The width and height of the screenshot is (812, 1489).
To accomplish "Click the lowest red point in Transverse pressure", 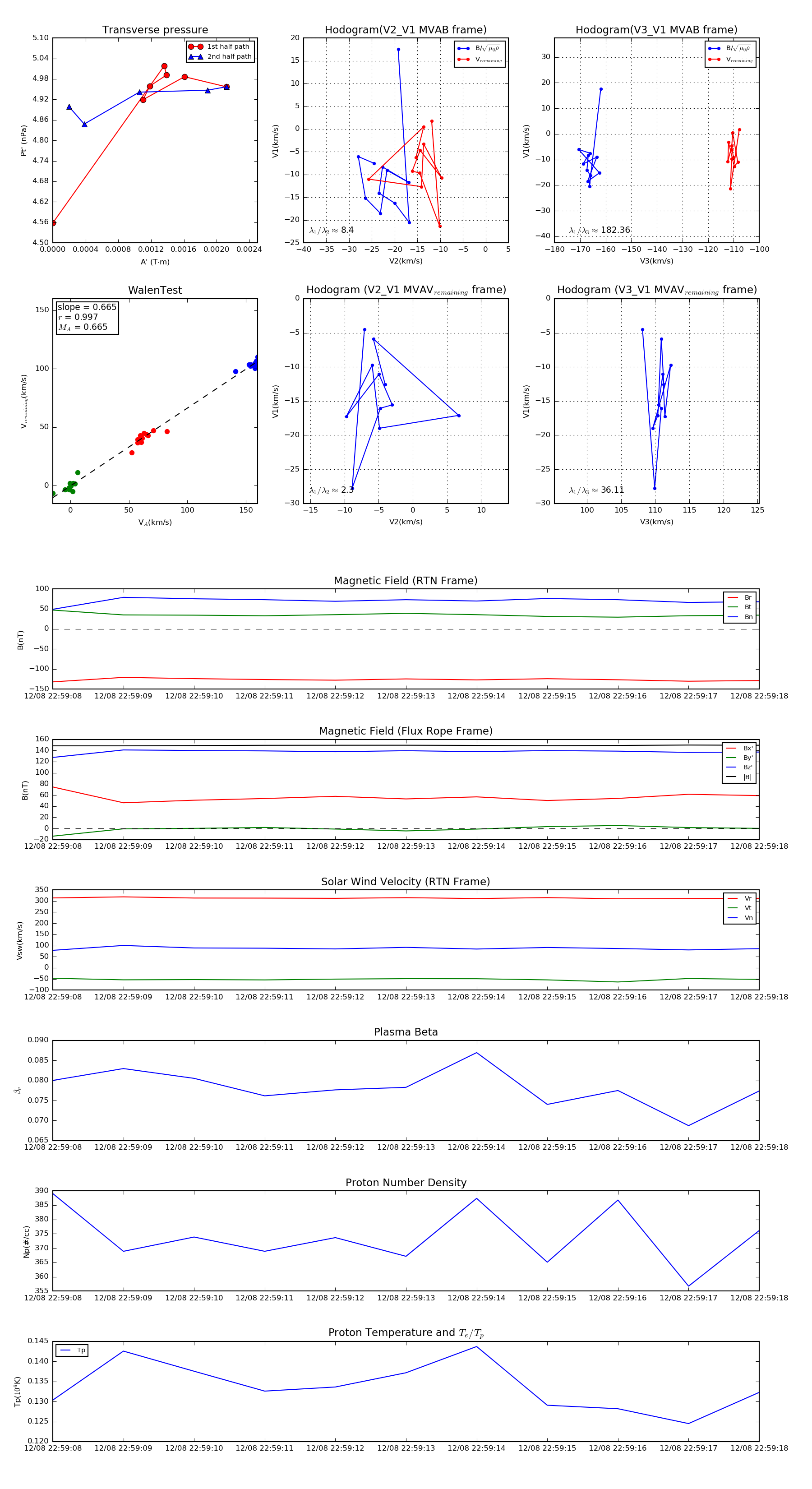I will point(53,222).
